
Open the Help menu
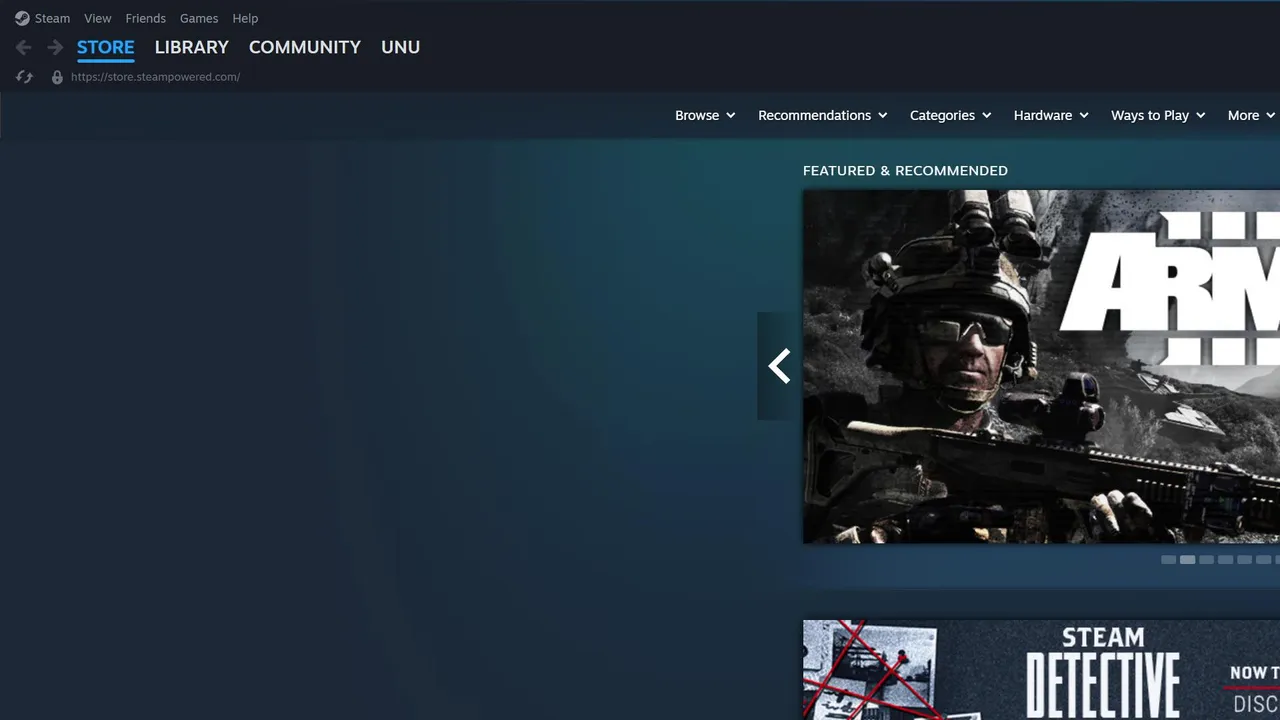[245, 18]
